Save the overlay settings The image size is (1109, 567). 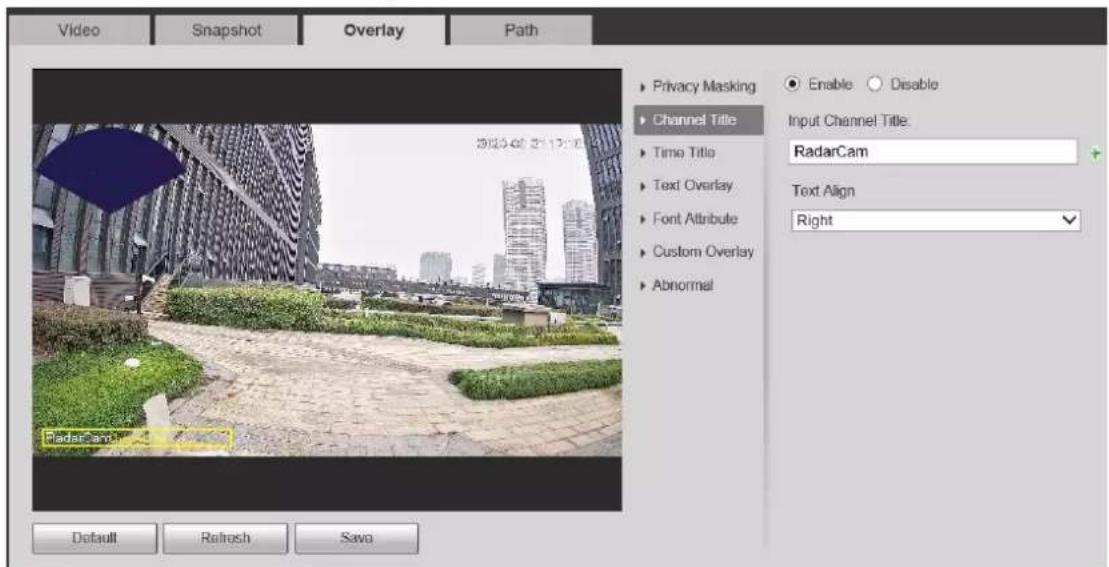(x=356, y=538)
